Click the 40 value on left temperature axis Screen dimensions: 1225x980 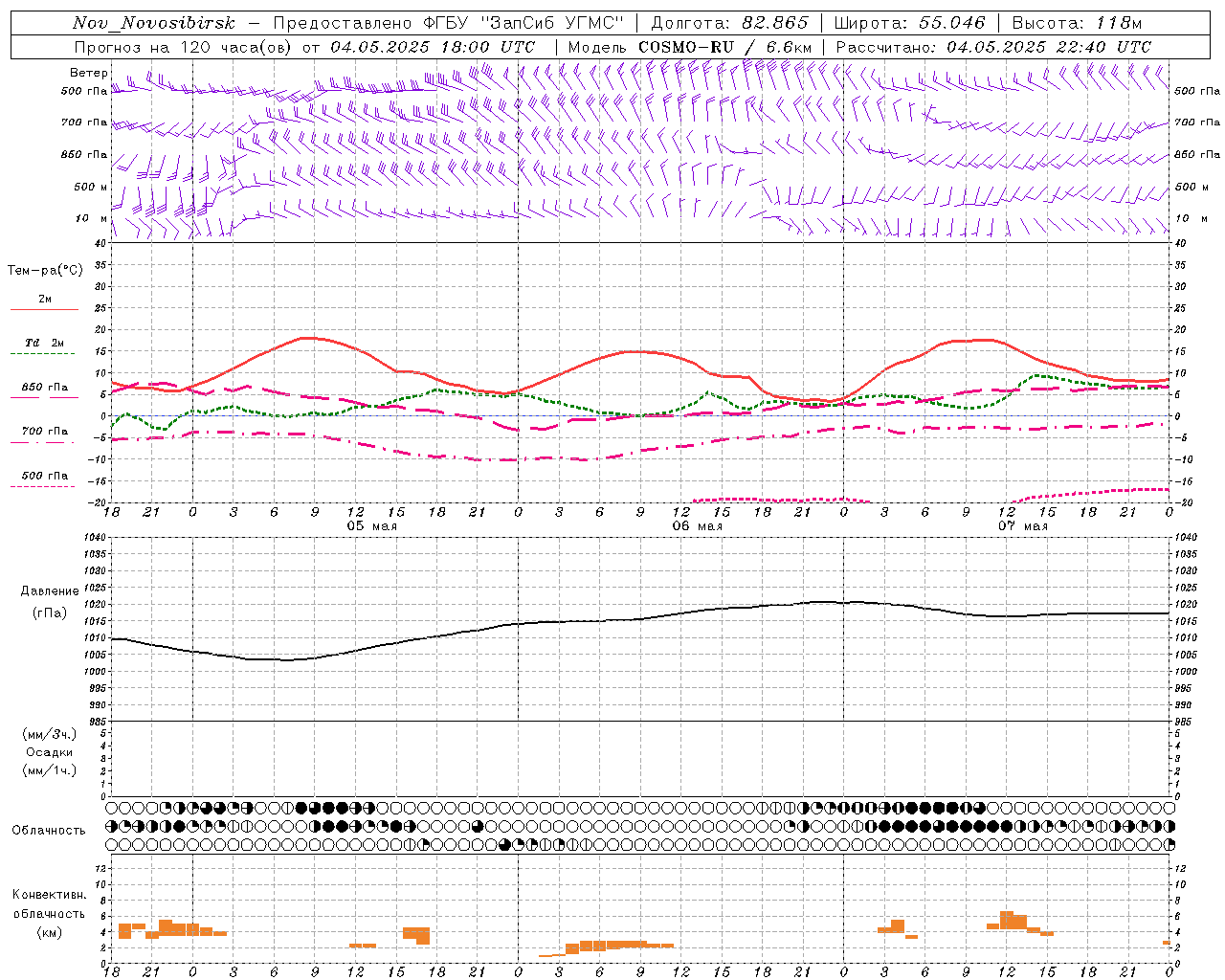(101, 243)
